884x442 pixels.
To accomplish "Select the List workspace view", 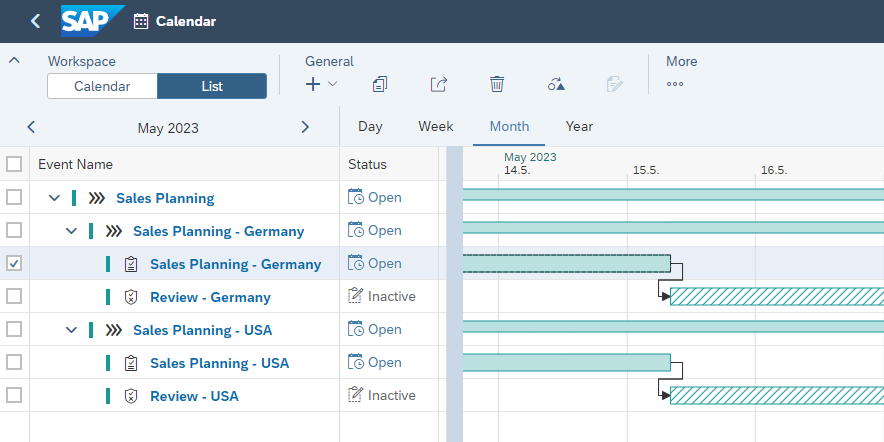I will (x=212, y=86).
